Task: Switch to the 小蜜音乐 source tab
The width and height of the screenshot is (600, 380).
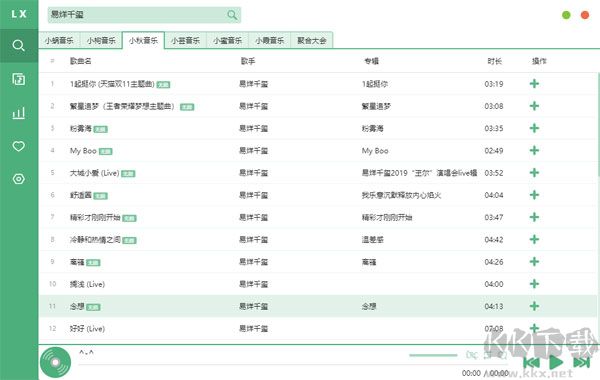Action: tap(227, 40)
